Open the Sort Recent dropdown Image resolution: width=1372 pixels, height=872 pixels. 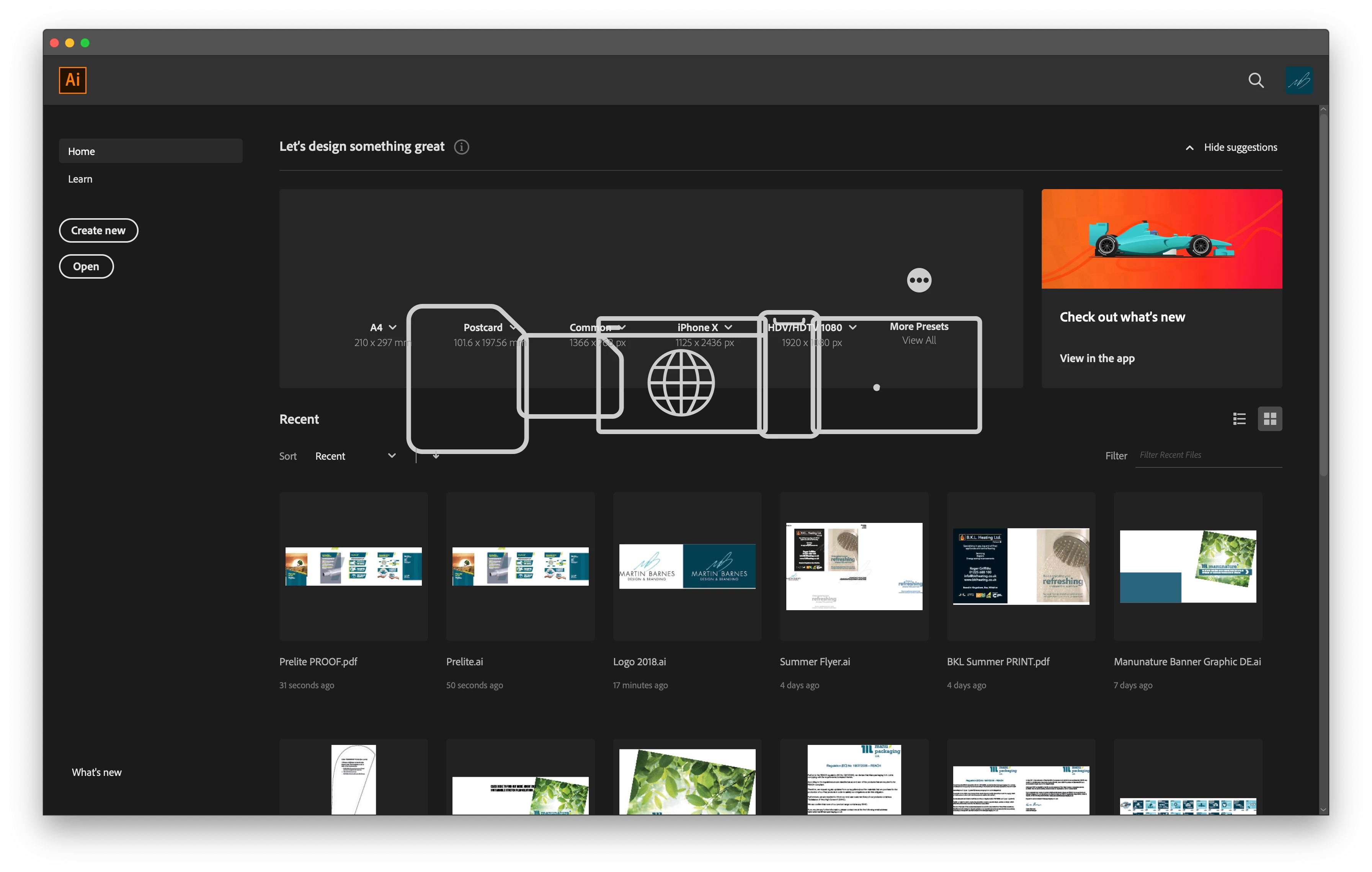pyautogui.click(x=354, y=456)
